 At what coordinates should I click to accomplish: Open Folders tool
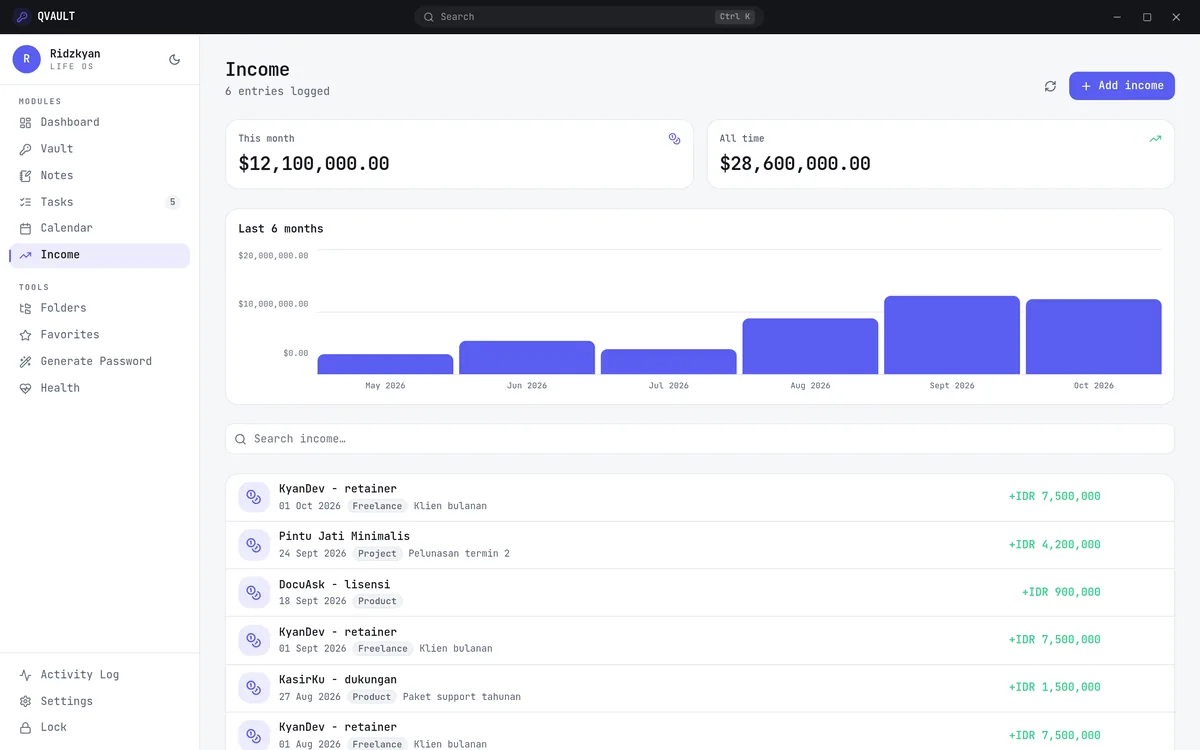point(100,308)
